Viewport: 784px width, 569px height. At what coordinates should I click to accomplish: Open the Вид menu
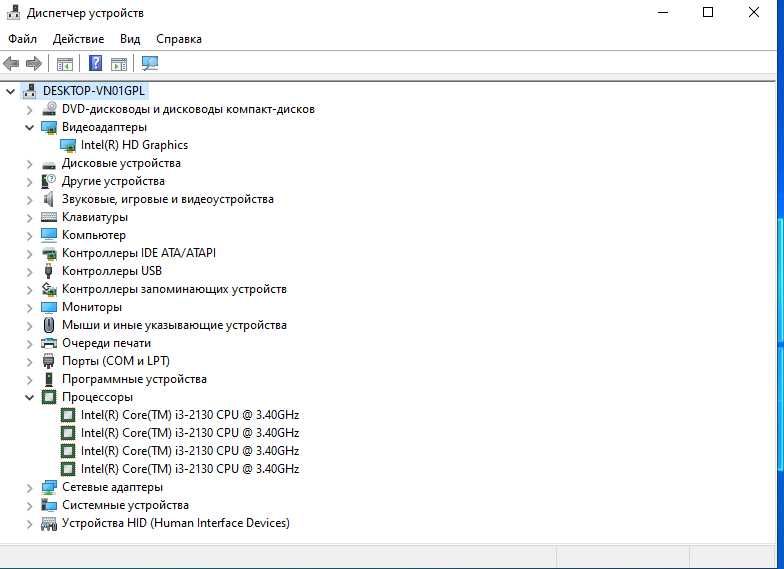pyautogui.click(x=130, y=39)
